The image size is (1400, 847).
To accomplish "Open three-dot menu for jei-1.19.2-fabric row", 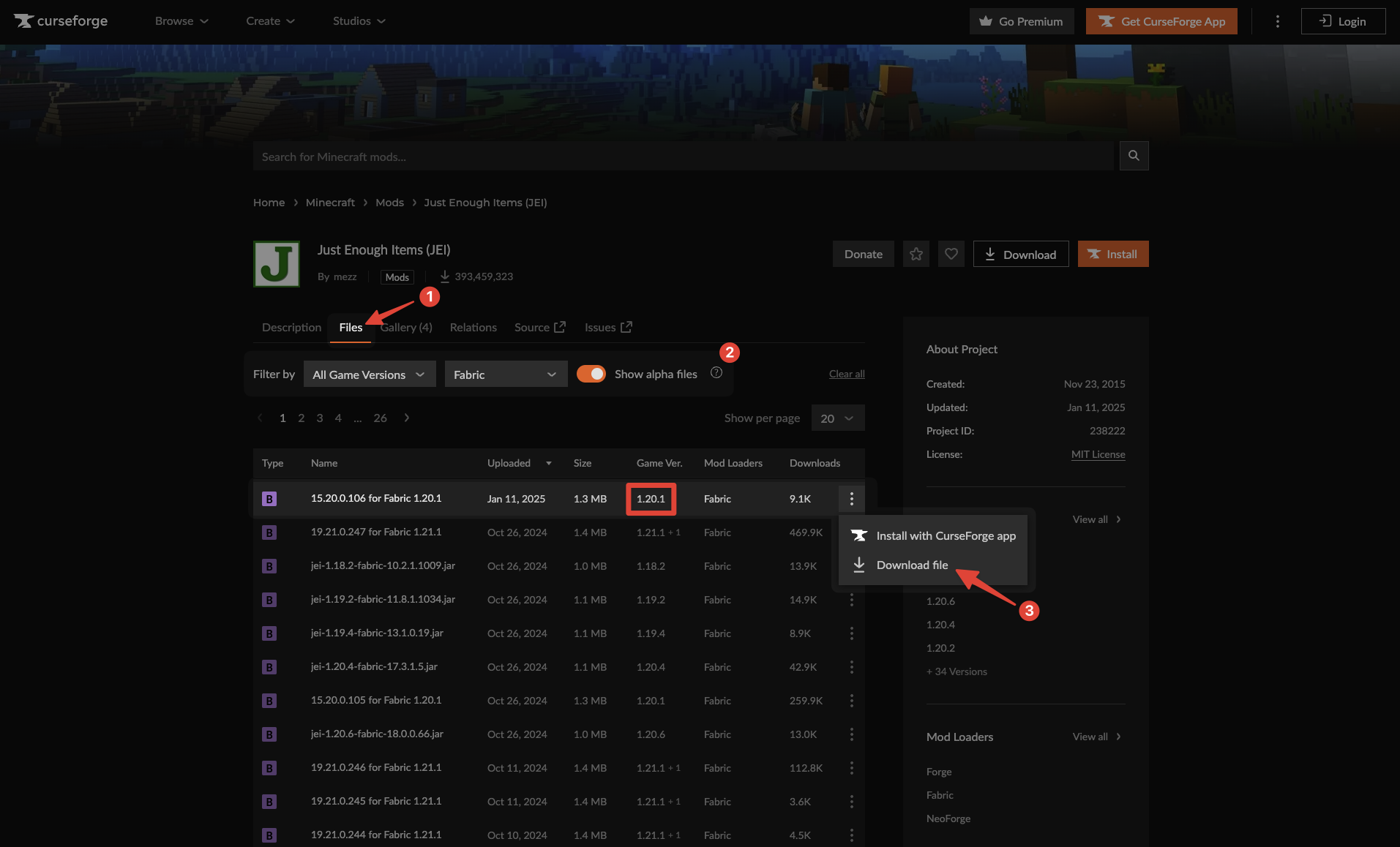I will tap(851, 600).
